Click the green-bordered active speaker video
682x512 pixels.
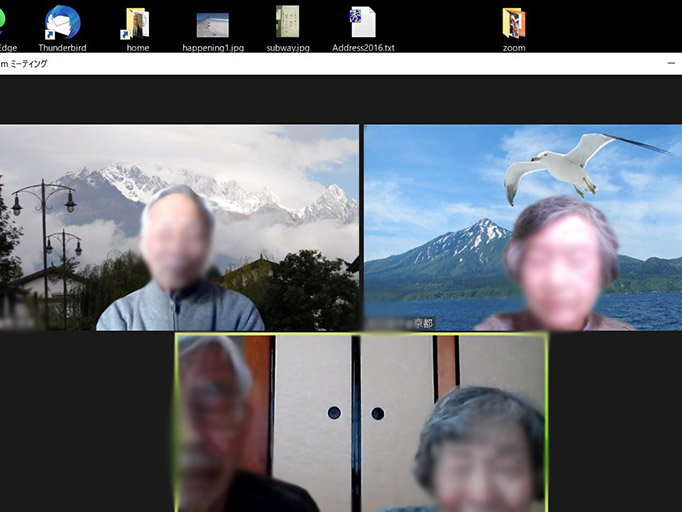coord(362,422)
